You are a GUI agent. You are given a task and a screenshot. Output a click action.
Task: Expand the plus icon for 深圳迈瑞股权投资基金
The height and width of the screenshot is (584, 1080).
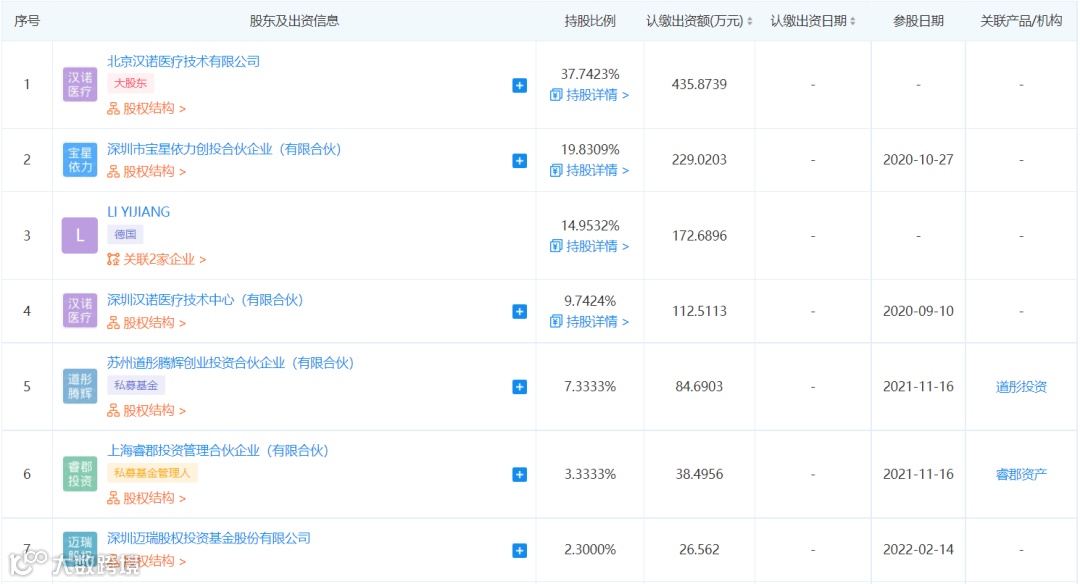click(x=520, y=550)
